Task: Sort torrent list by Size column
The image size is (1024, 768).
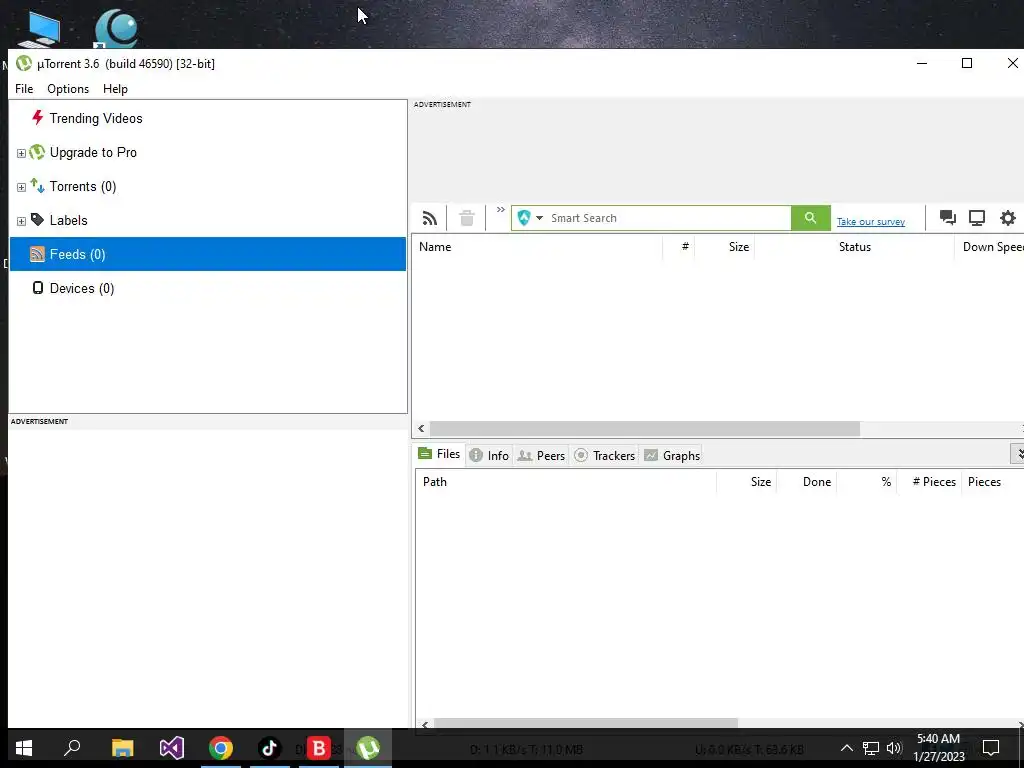Action: 725,247
